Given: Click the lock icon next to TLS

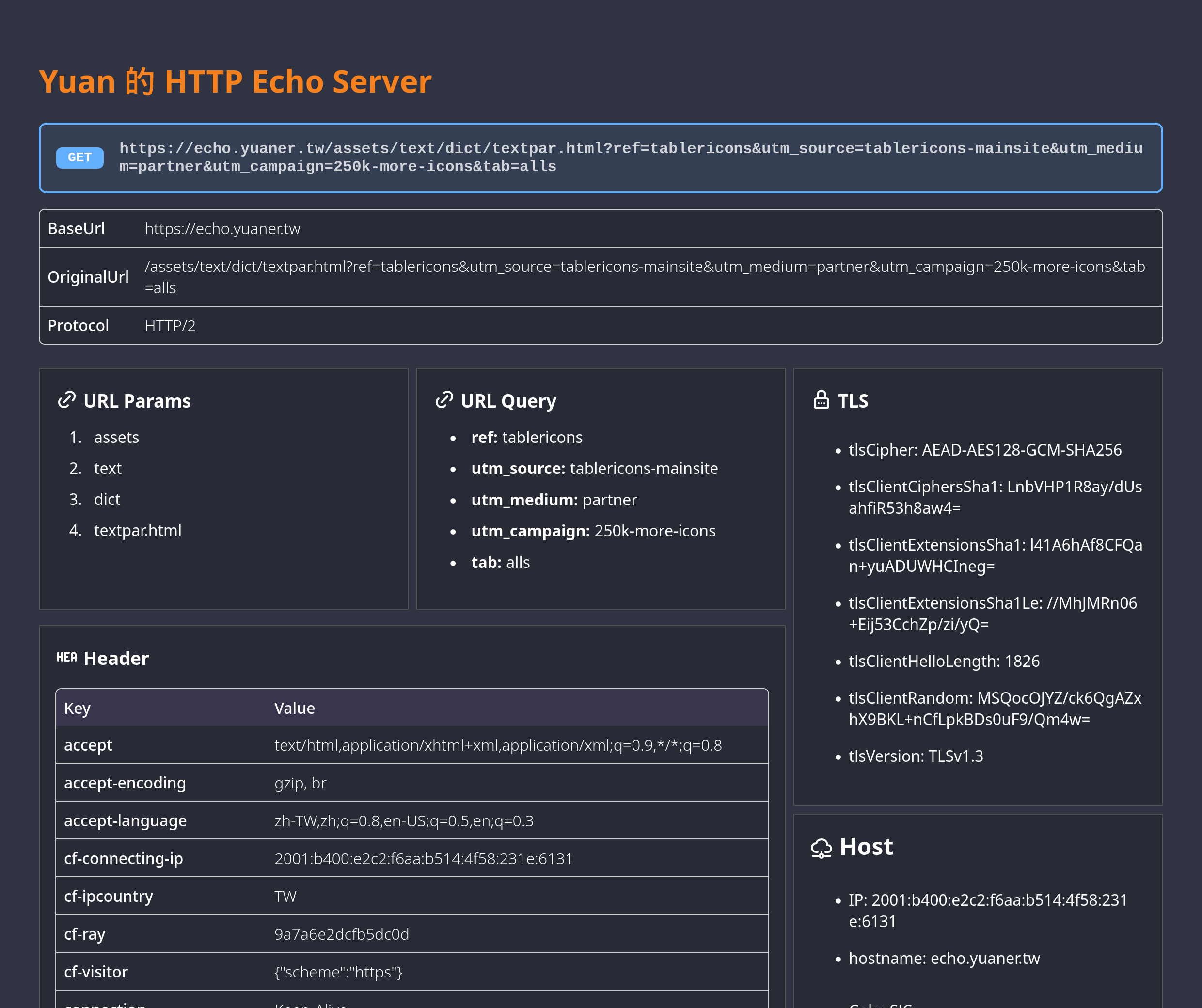Looking at the screenshot, I should (x=822, y=399).
